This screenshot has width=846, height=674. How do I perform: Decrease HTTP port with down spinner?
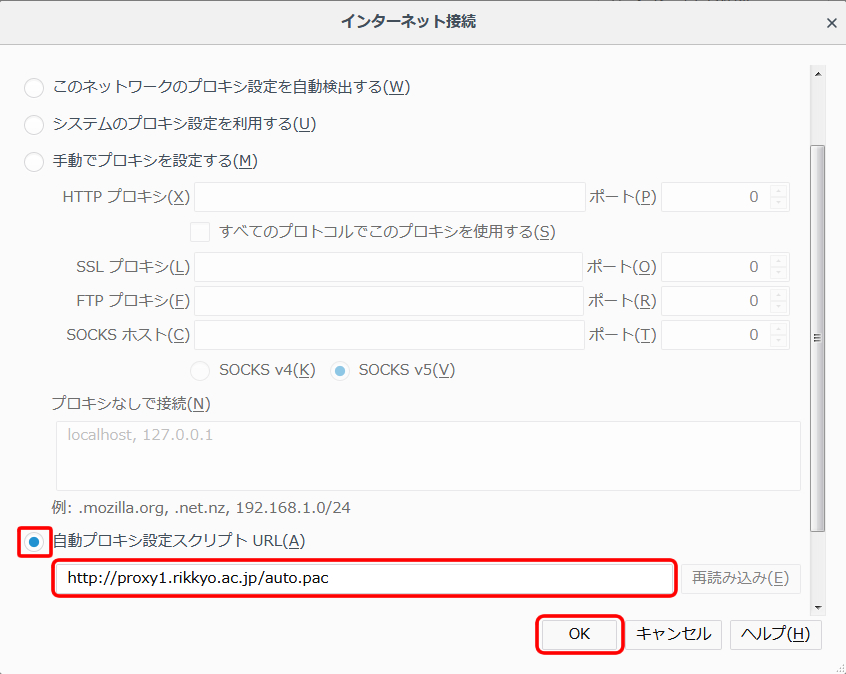[x=779, y=203]
